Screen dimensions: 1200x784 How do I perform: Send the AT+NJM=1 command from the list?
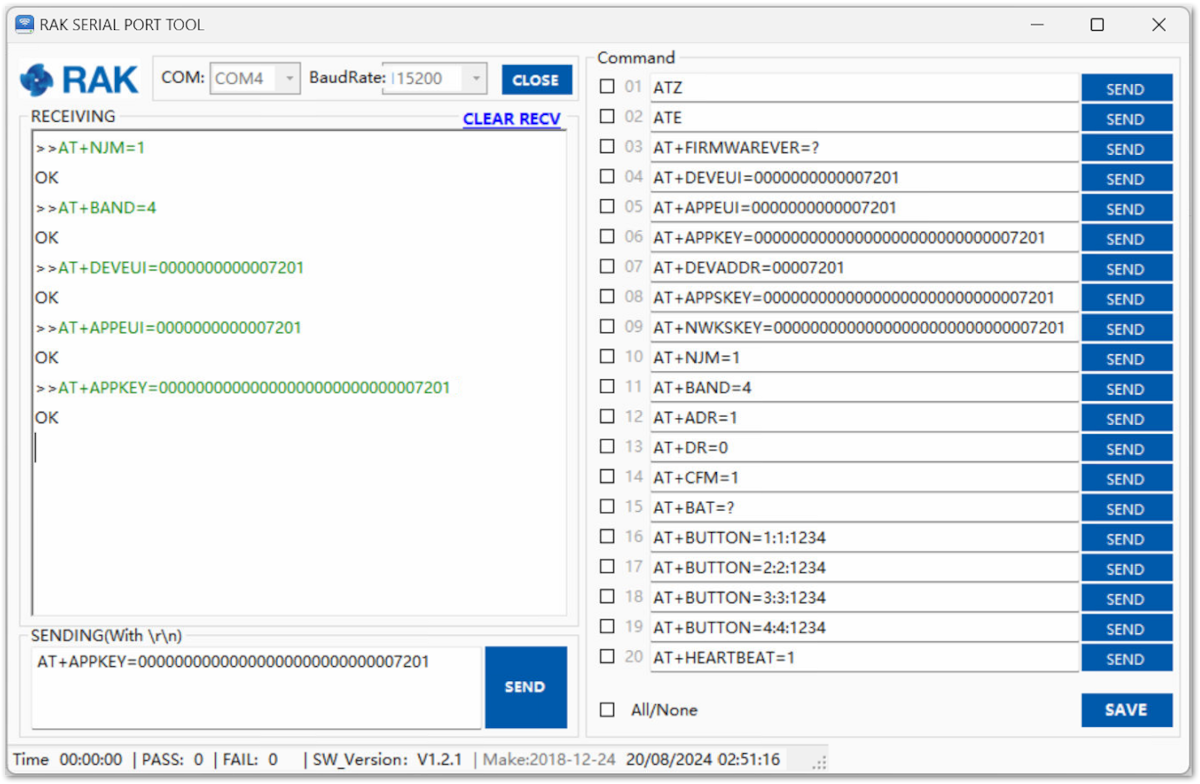click(x=1126, y=359)
